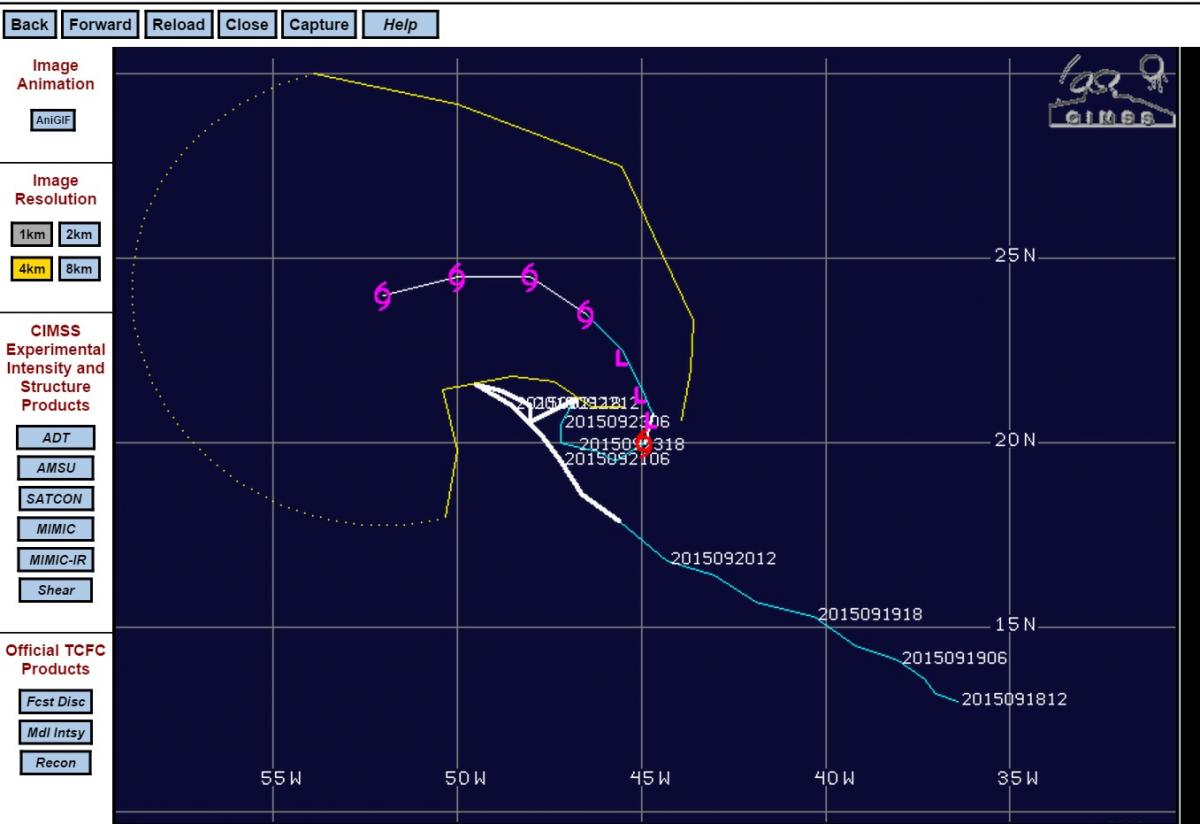Viewport: 1200px width, 824px height.
Task: View the SATCON product
Action: 56,498
